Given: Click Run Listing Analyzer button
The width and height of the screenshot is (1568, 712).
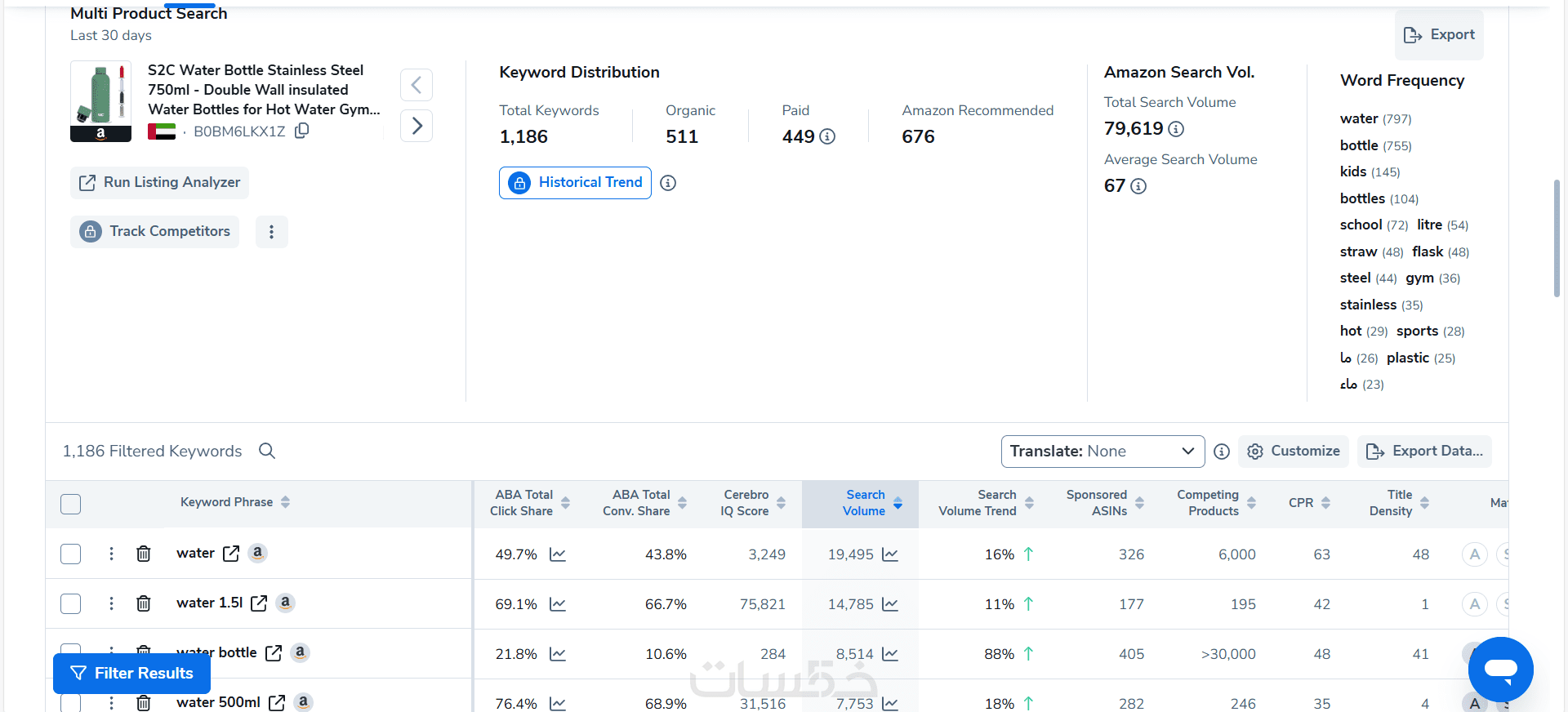Looking at the screenshot, I should [160, 183].
